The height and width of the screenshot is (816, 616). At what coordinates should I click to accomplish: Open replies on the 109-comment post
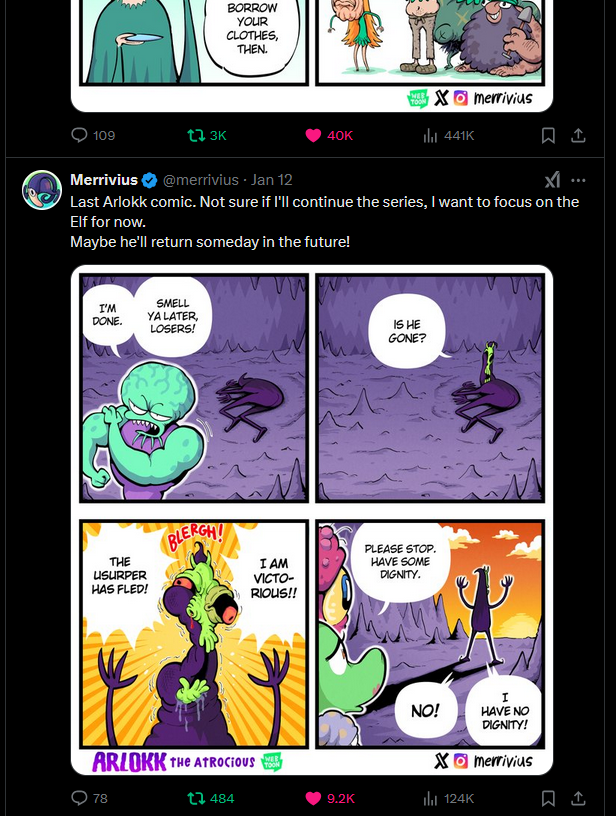click(x=93, y=135)
